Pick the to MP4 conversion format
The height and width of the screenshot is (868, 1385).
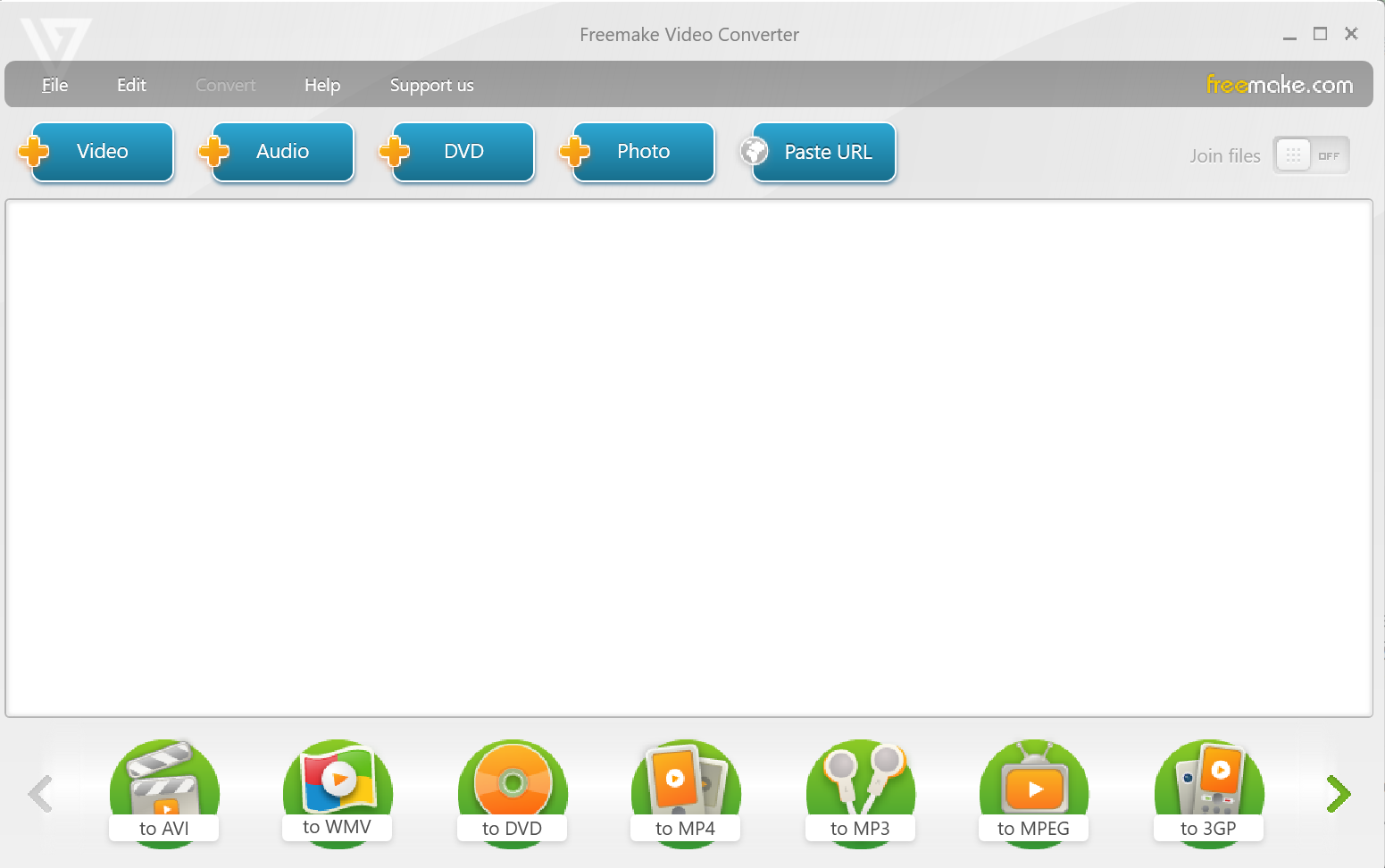tap(685, 793)
